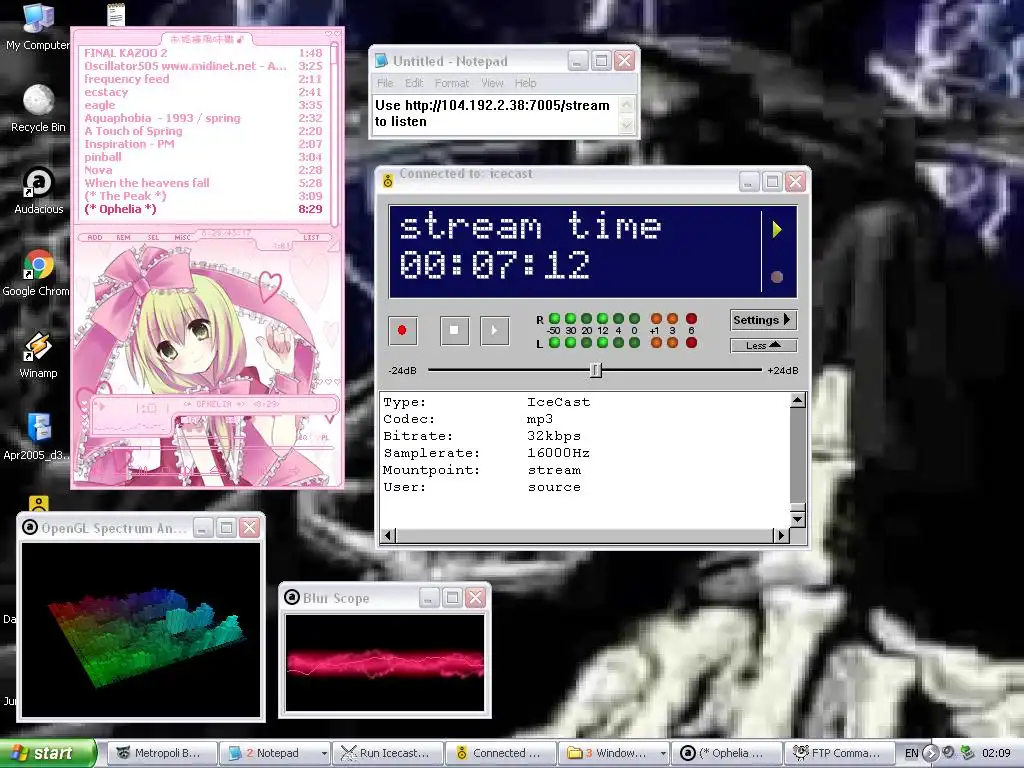Click the info panel scroll up arrow
Screen dimensions: 1024x768
point(797,400)
